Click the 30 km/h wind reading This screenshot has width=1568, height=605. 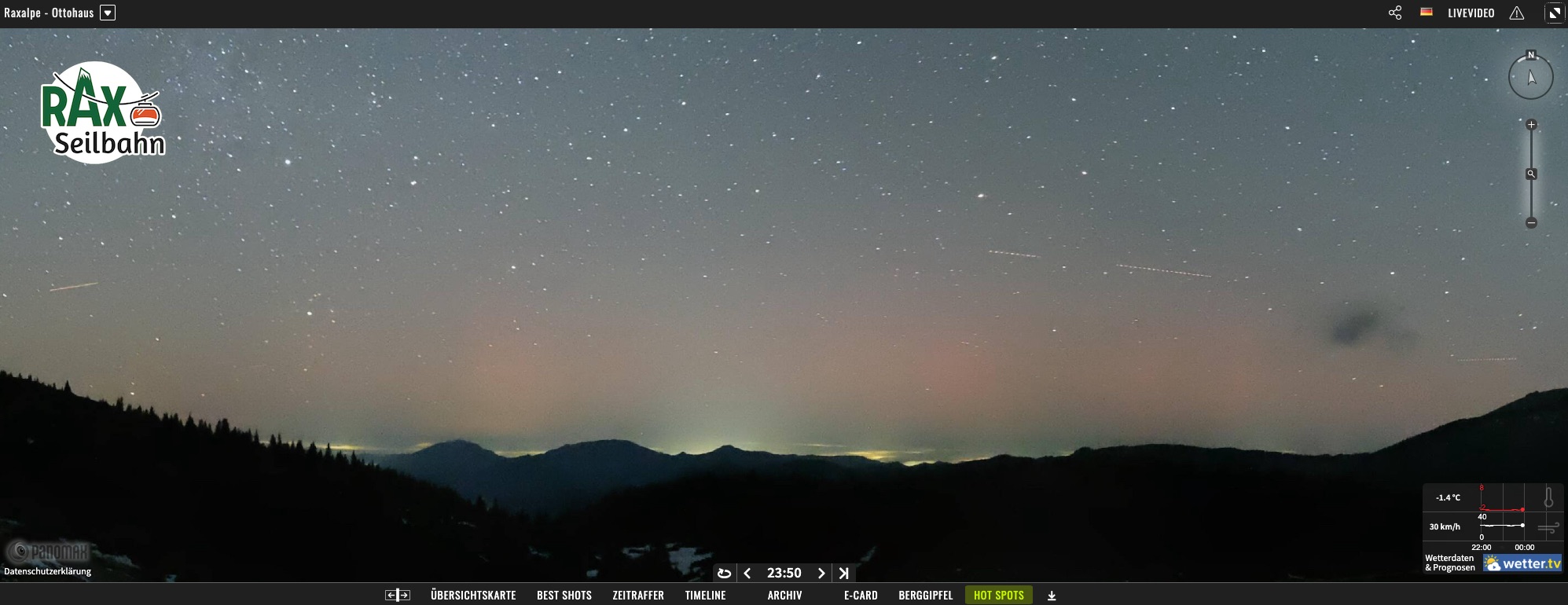[1445, 526]
